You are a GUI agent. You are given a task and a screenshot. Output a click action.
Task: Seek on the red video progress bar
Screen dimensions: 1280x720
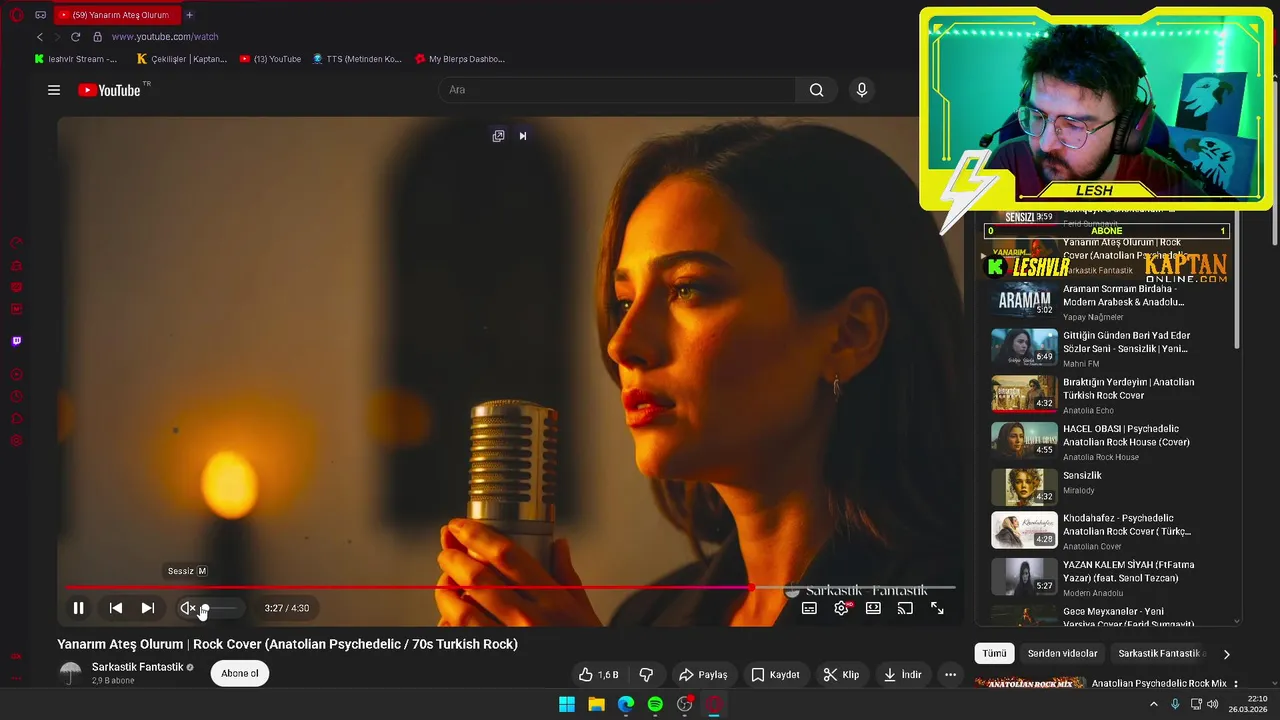(x=510, y=588)
